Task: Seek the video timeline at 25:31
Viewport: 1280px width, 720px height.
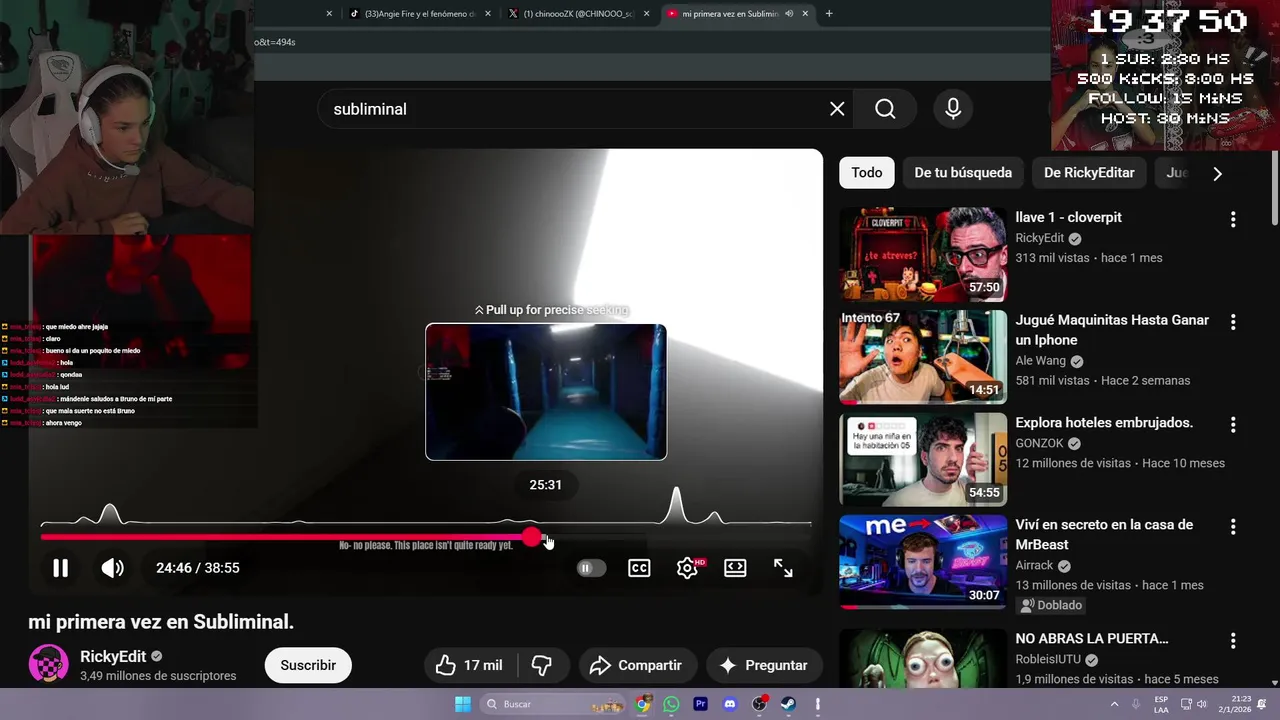Action: point(546,537)
